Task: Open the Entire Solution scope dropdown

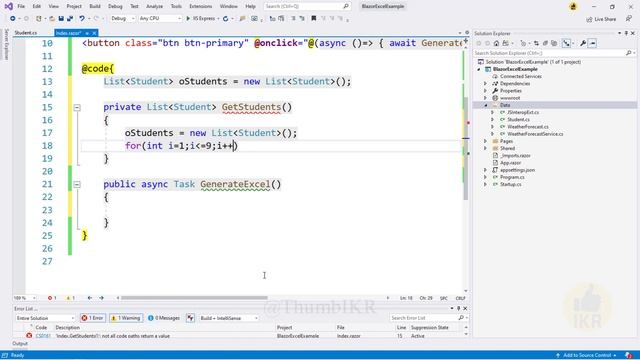Action: pos(45,318)
